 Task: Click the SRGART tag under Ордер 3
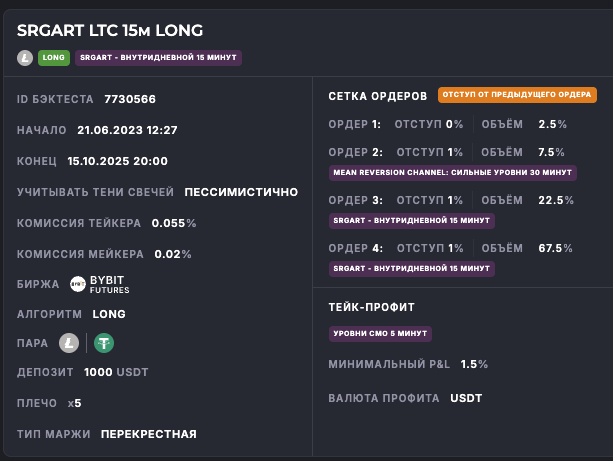pyautogui.click(x=411, y=220)
